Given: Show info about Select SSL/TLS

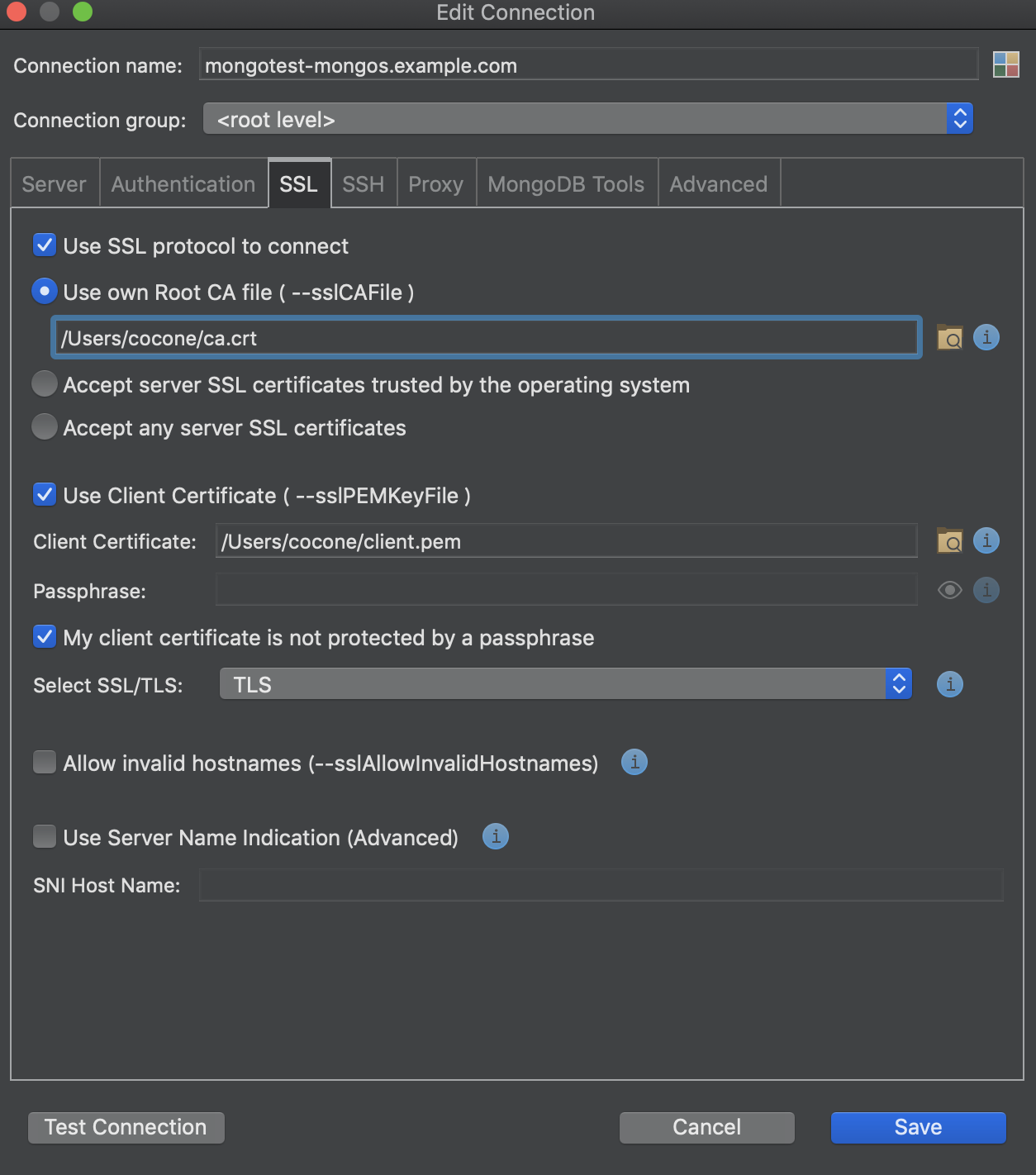Looking at the screenshot, I should (x=950, y=684).
